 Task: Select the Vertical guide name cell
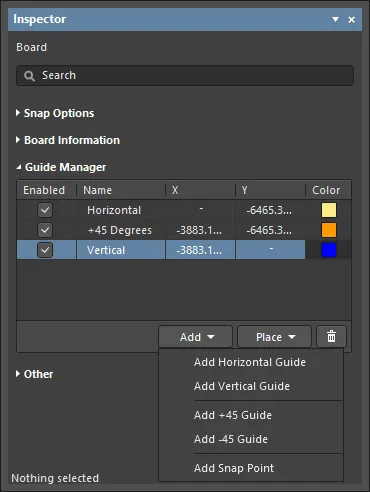tap(121, 250)
